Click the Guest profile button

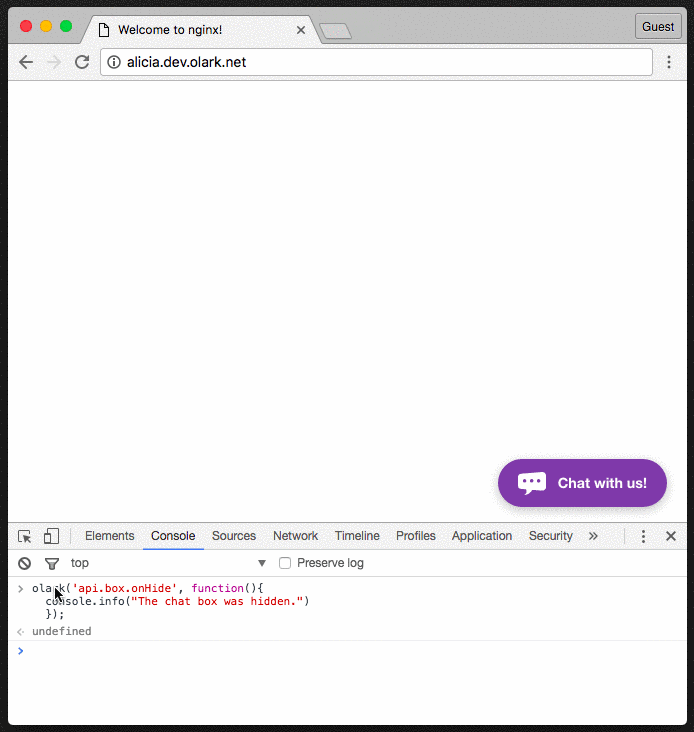[658, 27]
